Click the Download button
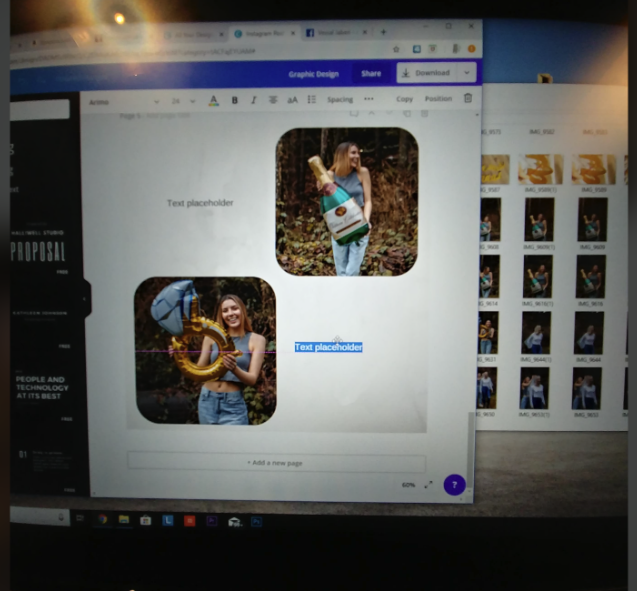The width and height of the screenshot is (637, 591). [427, 73]
